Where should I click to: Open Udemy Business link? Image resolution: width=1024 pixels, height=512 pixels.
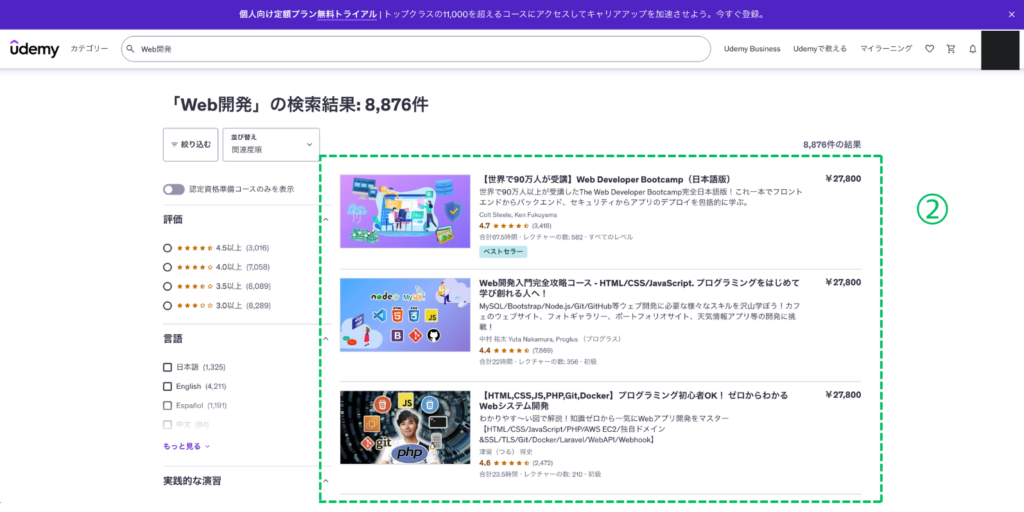pos(752,49)
